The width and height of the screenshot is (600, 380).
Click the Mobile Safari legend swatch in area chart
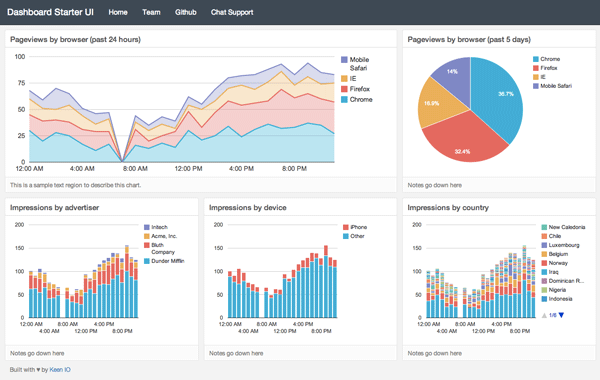[x=344, y=60]
